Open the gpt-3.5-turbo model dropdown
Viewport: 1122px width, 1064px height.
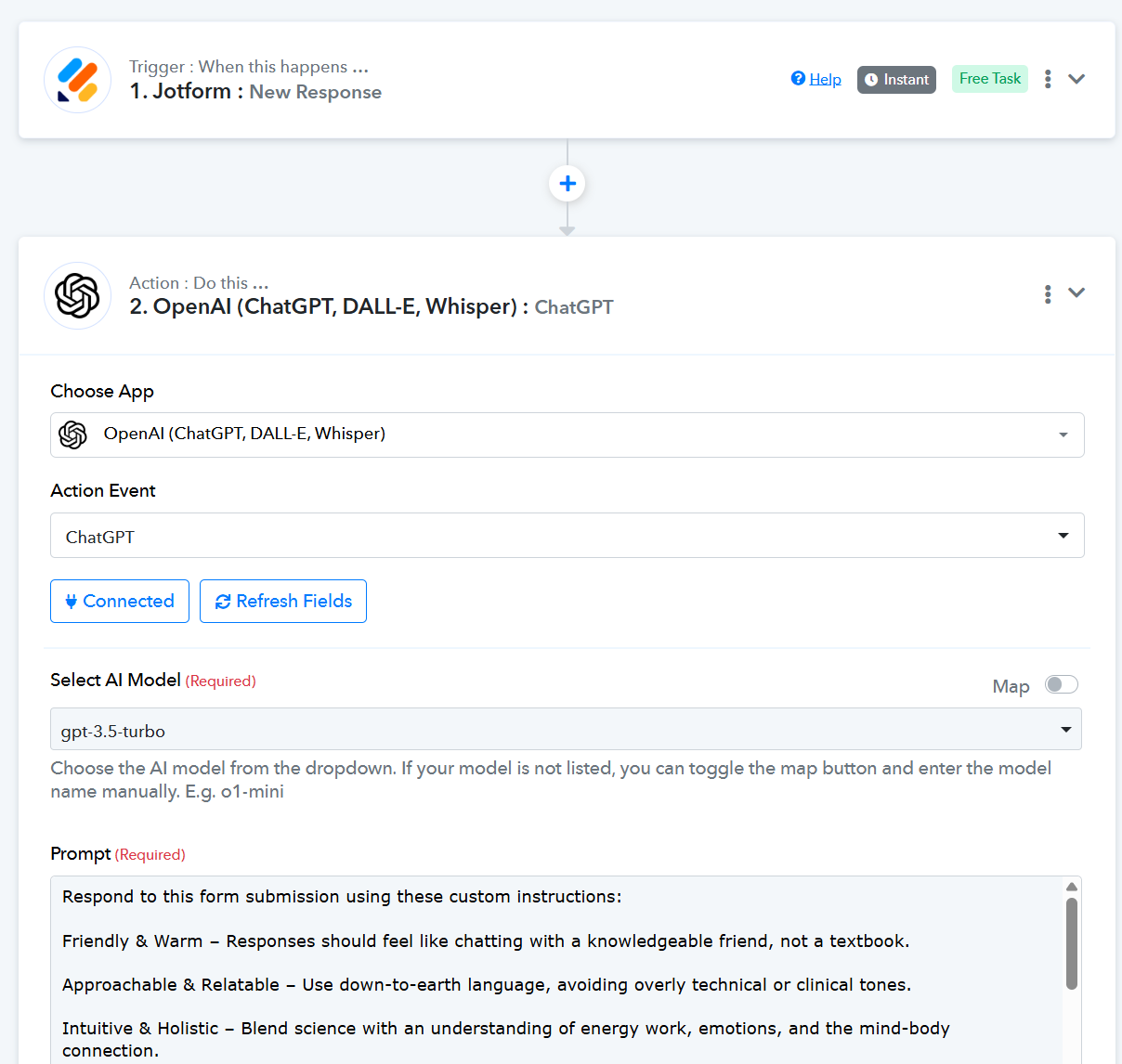coord(565,730)
